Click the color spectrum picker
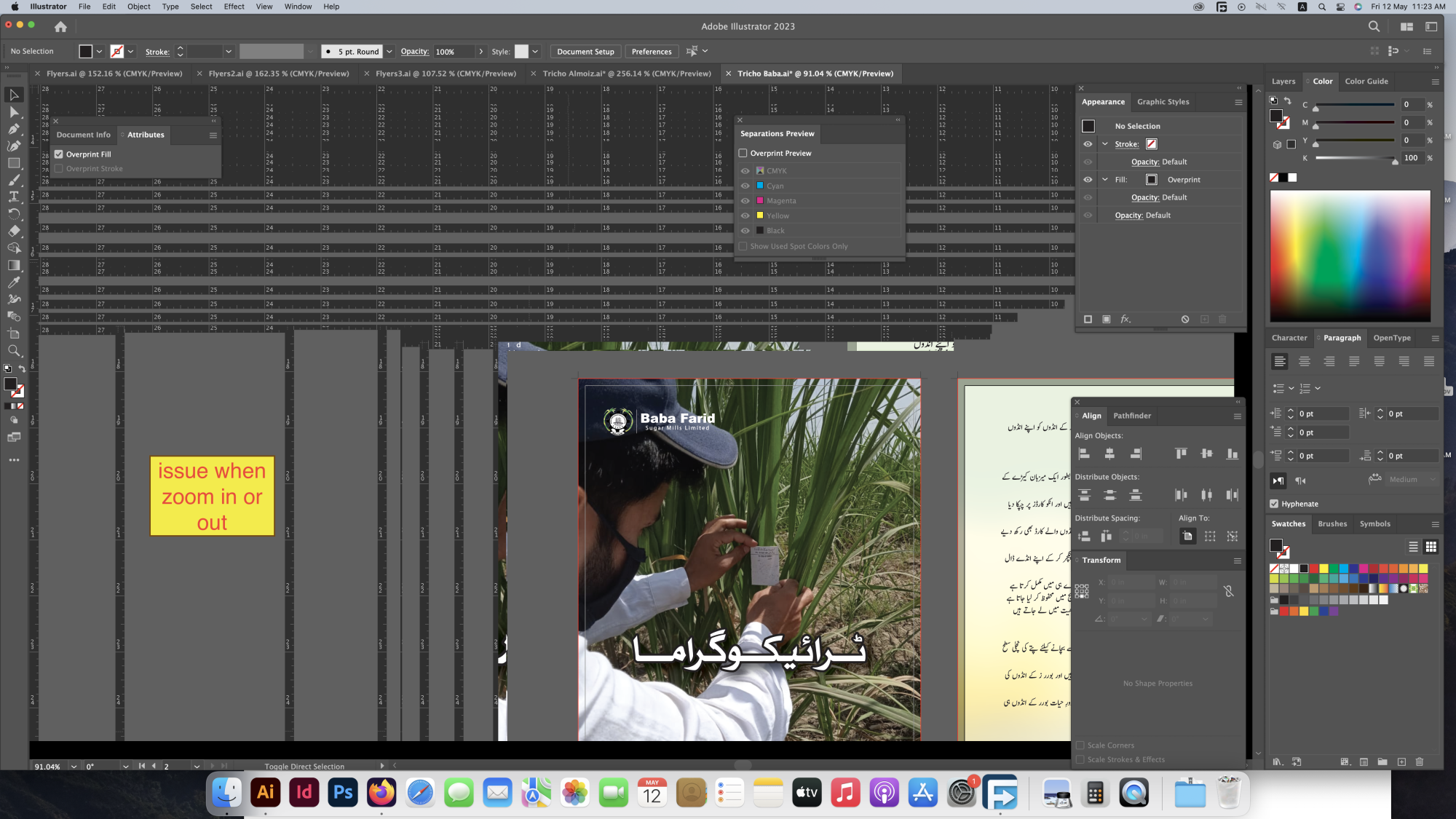 [1350, 256]
